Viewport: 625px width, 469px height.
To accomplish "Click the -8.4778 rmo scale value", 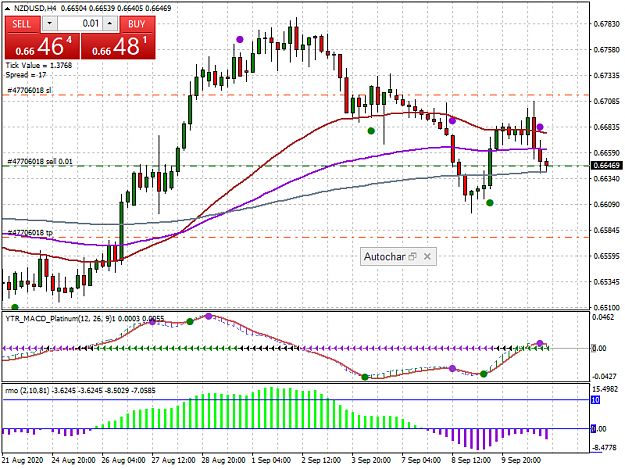I will (605, 447).
